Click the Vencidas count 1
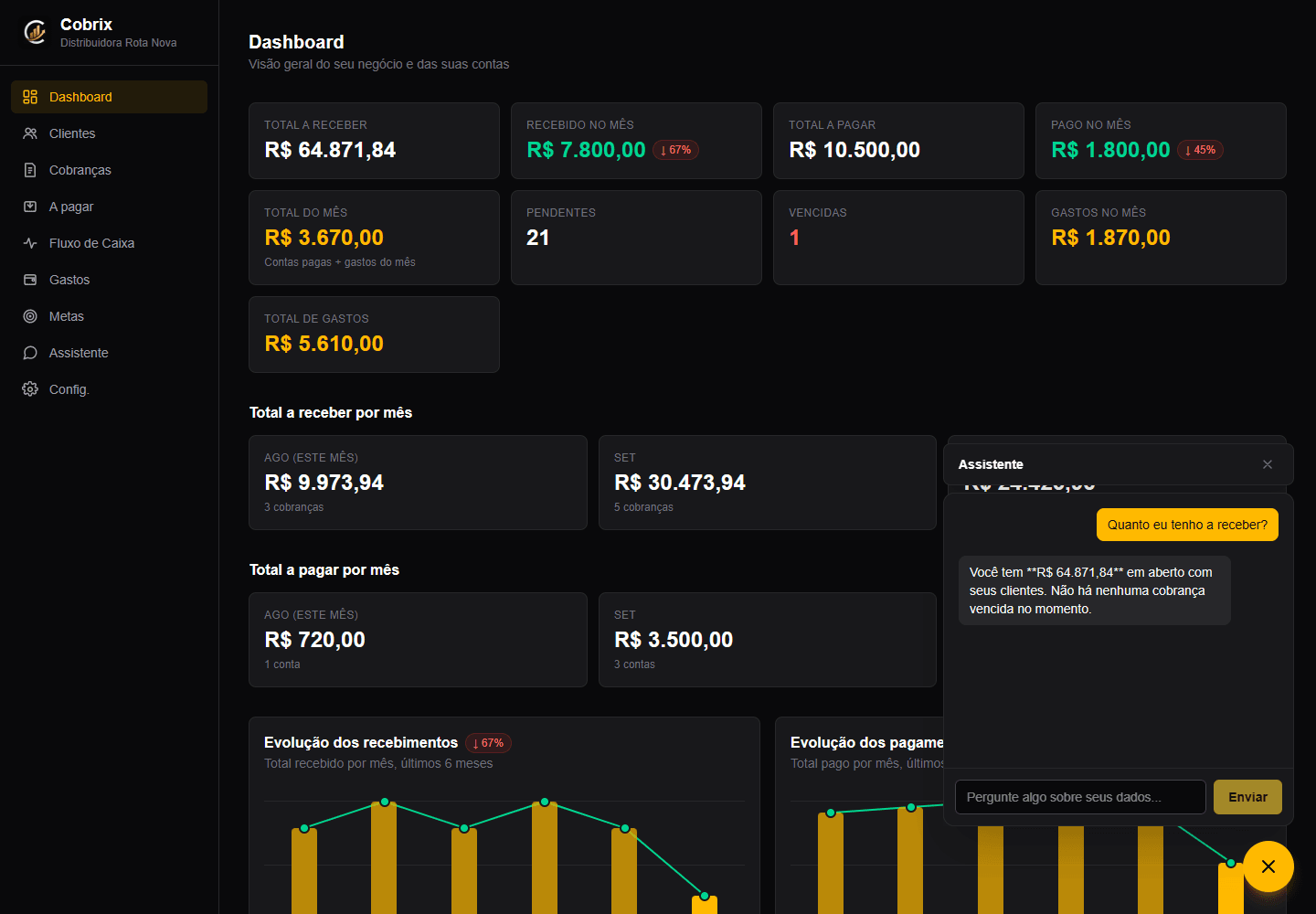1316x914 pixels. (x=794, y=238)
